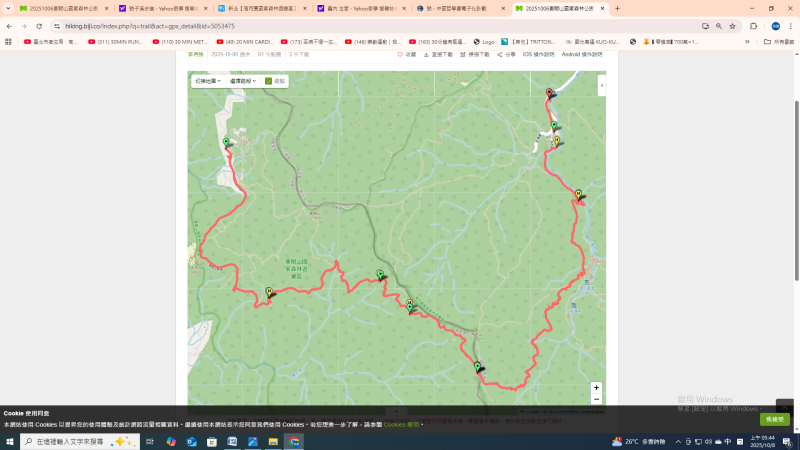800x450 pixels.
Task: Open Chrome from the Windows taskbar
Action: point(294,441)
